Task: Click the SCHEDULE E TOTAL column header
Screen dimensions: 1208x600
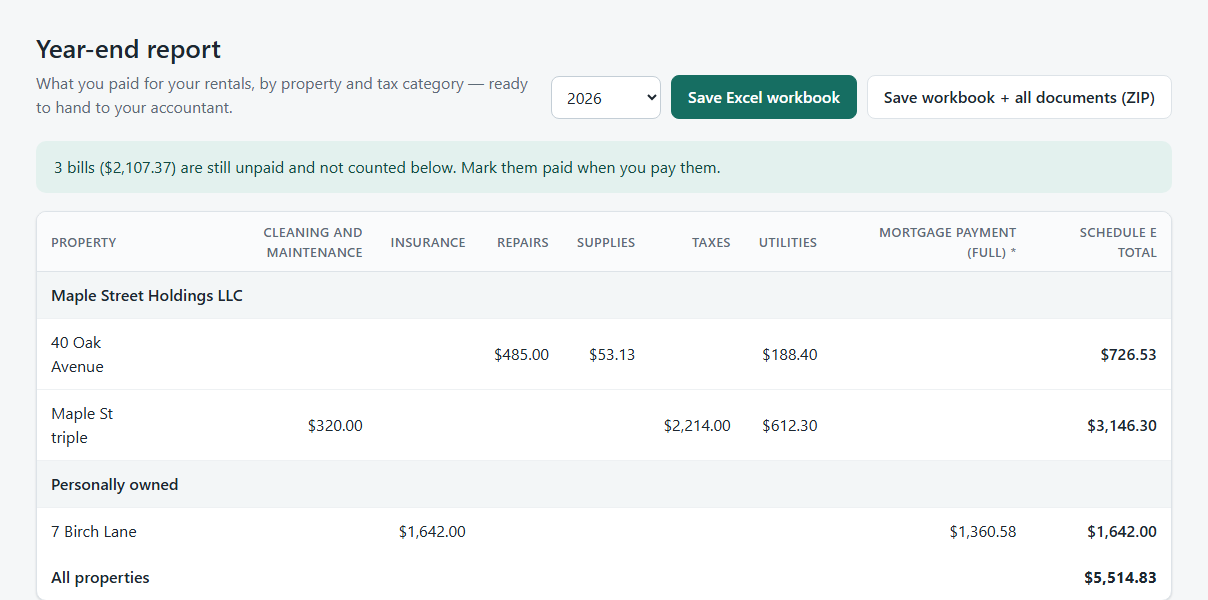Action: (1118, 242)
